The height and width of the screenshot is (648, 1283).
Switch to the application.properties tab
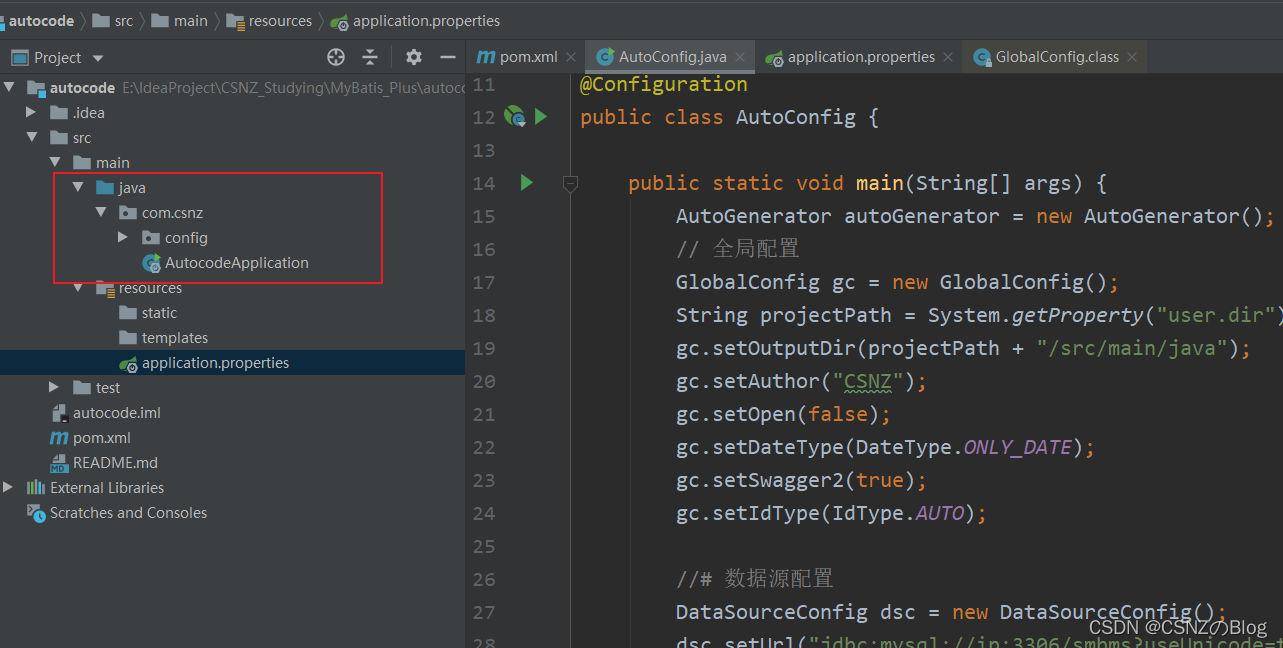tap(861, 57)
